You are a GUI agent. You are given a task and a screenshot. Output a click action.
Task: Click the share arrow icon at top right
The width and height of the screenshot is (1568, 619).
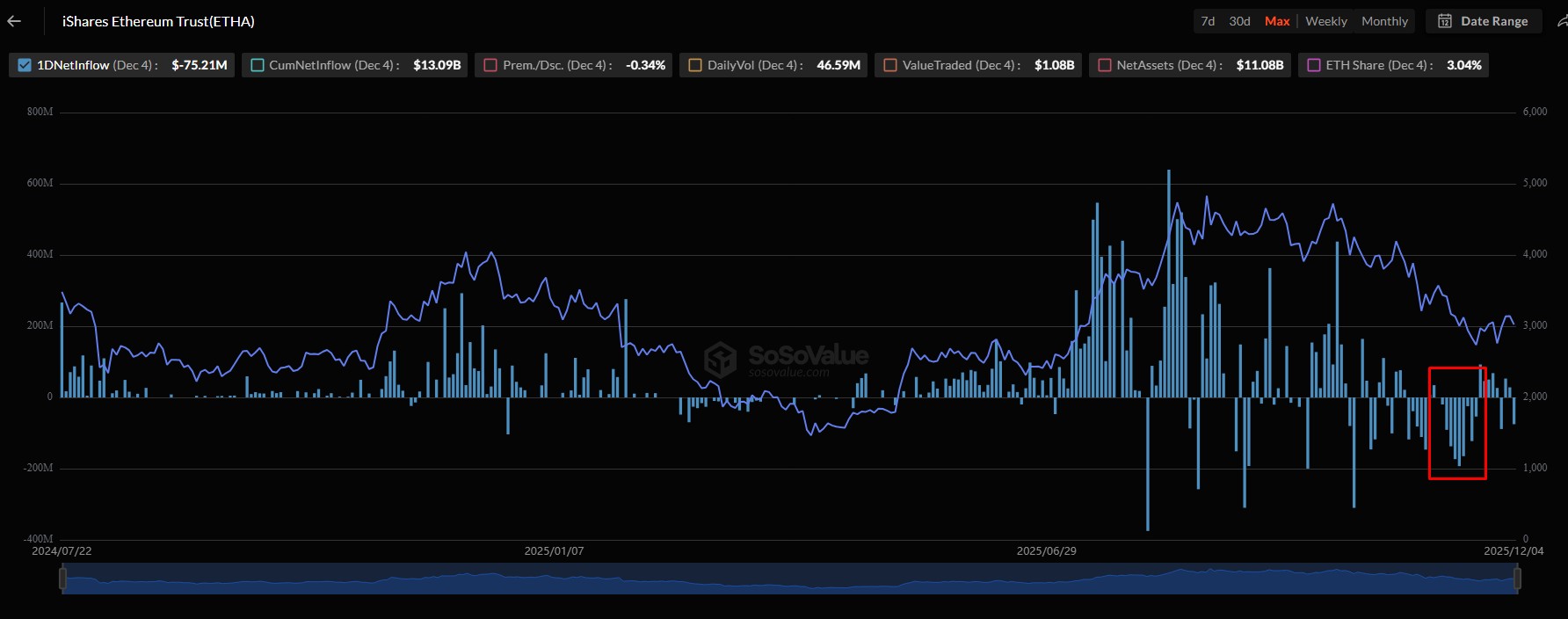tap(1561, 21)
